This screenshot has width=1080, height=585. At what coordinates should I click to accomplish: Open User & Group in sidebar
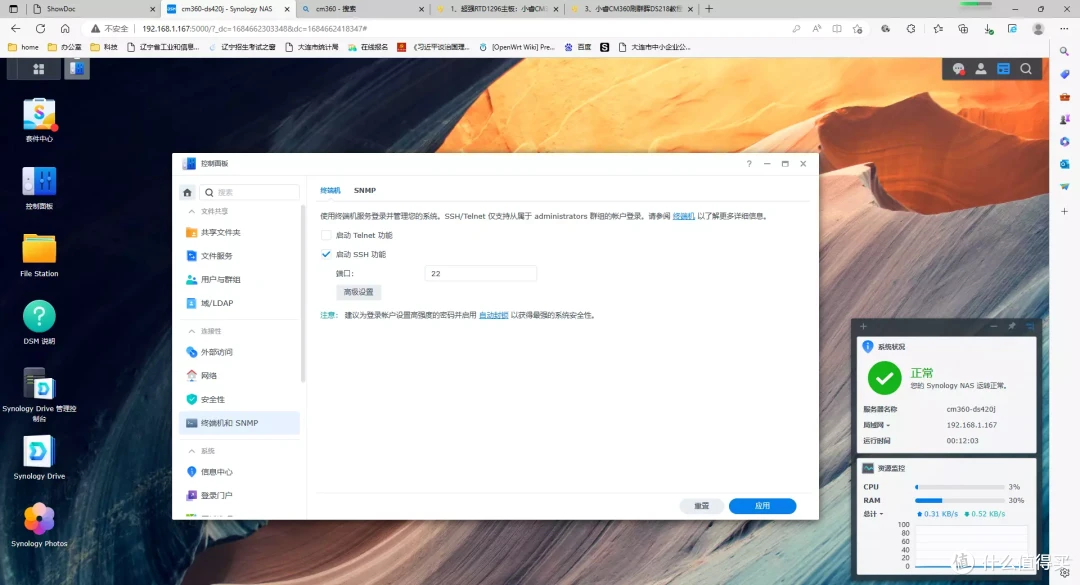240,280
